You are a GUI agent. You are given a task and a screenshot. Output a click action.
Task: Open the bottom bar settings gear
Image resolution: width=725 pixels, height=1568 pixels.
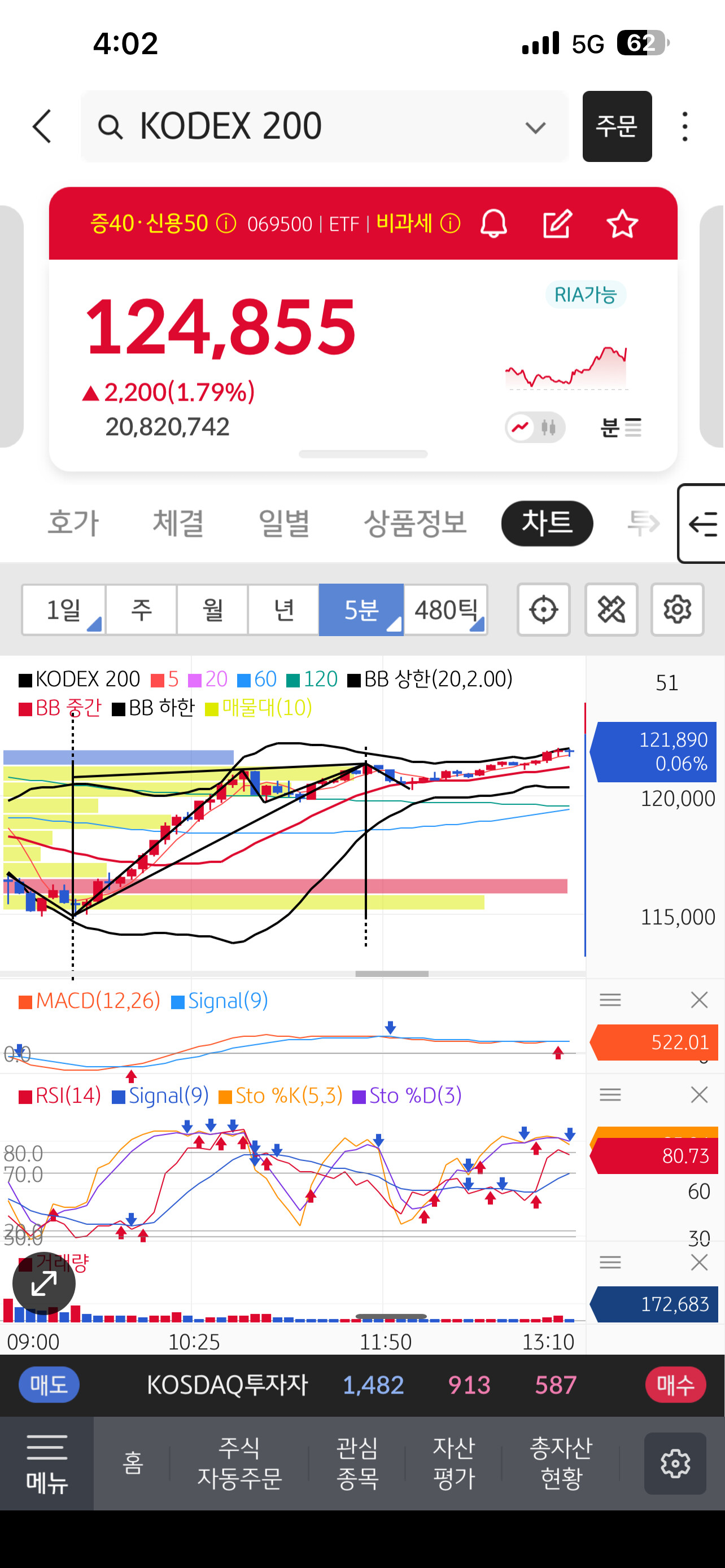click(675, 1464)
